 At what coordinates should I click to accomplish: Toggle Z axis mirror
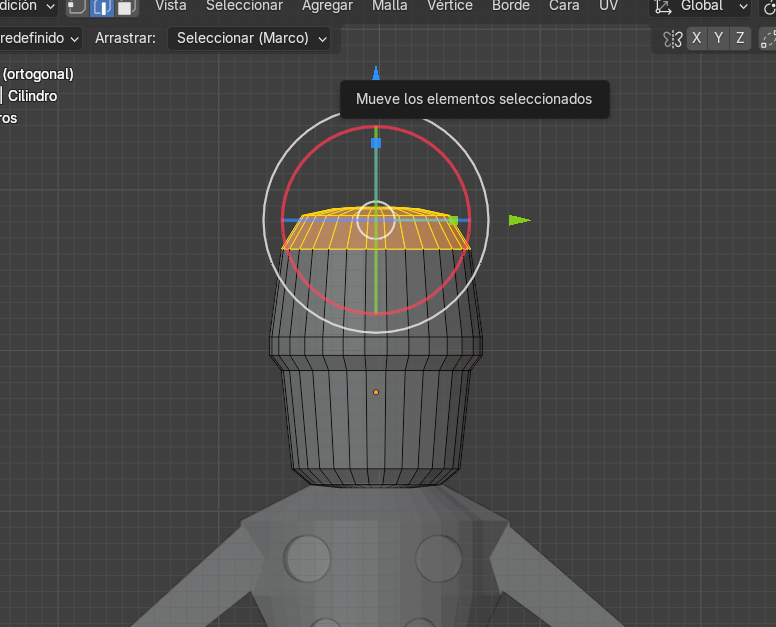pos(740,39)
